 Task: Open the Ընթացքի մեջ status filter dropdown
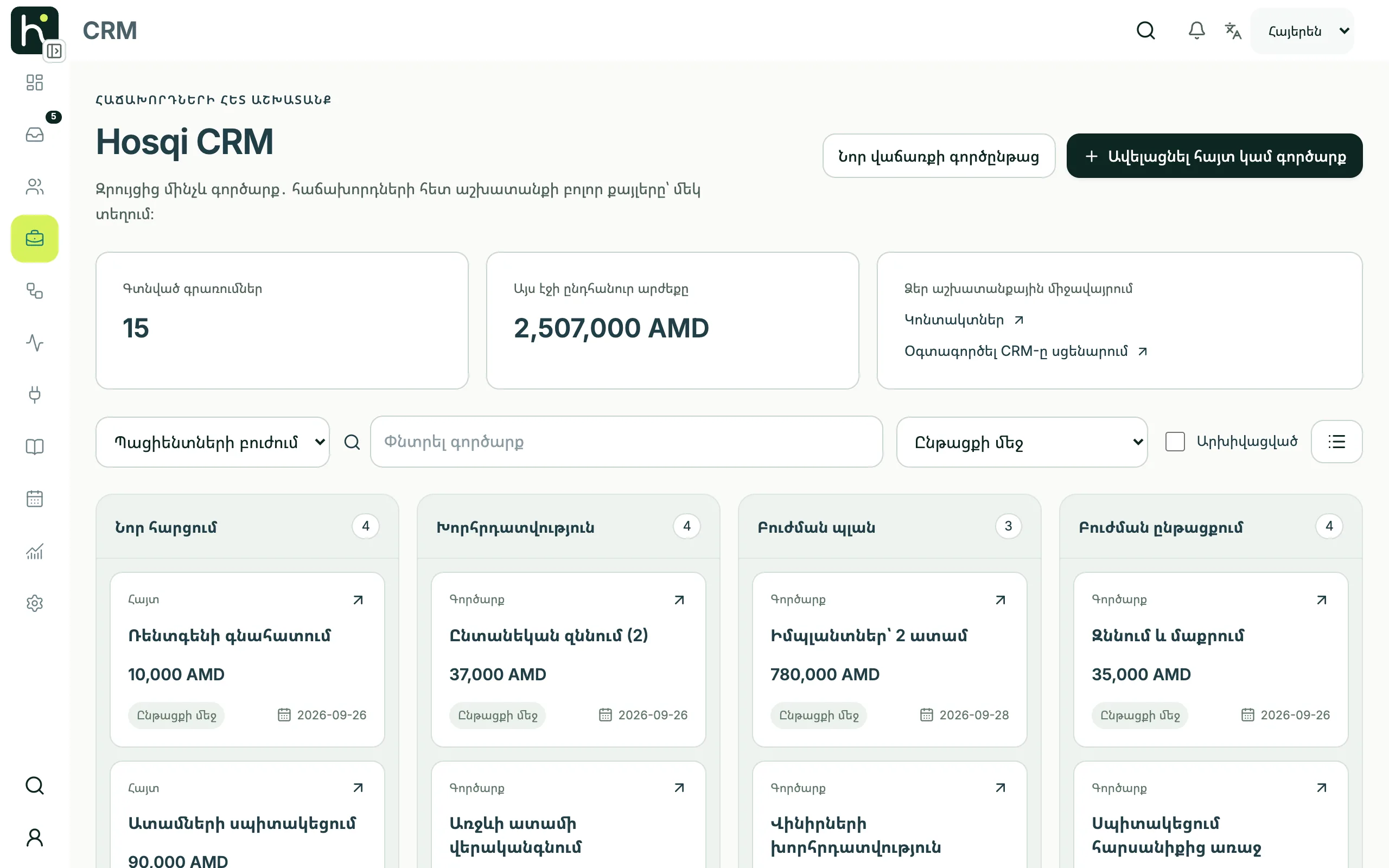[1022, 442]
